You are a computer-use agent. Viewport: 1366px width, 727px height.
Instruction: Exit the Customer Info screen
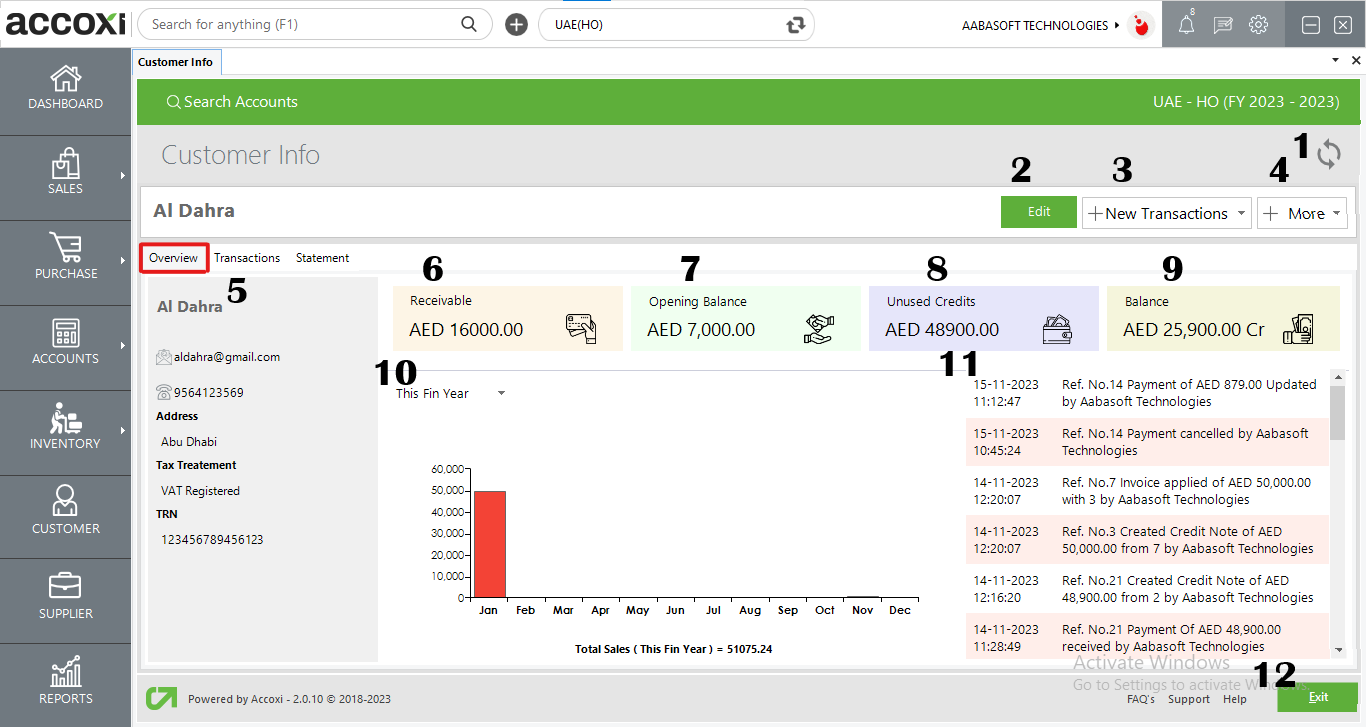point(1318,697)
